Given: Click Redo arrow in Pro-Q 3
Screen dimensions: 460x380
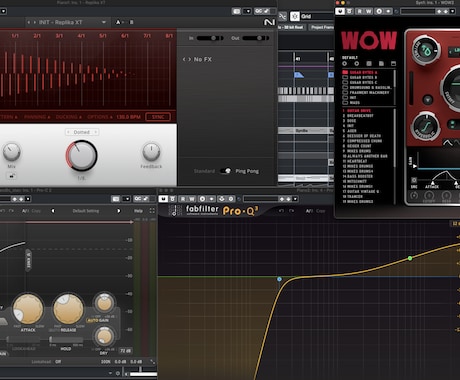Looking at the screenshot, I should [x=292, y=211].
